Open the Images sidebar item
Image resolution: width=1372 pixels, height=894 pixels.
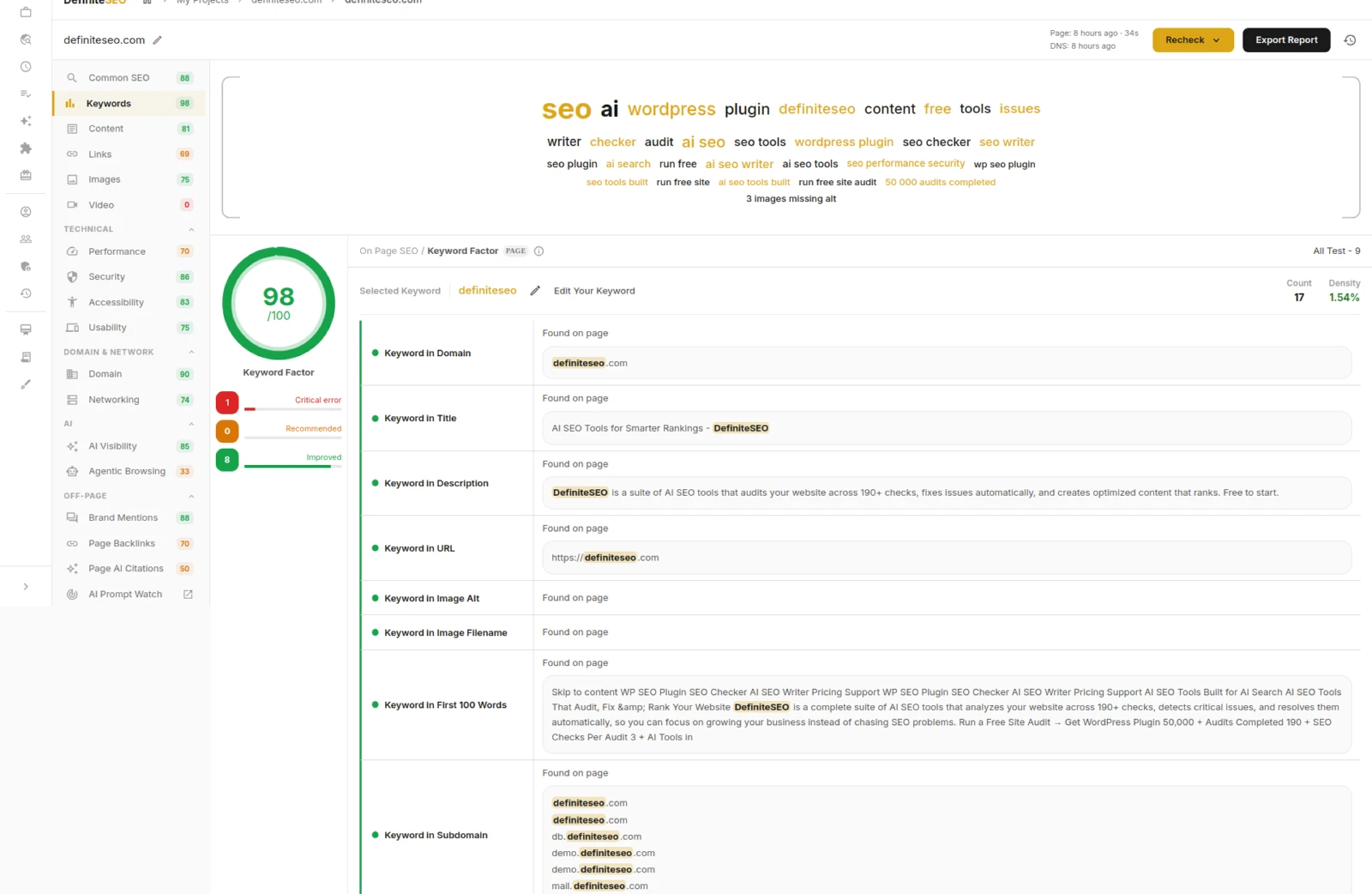[129, 179]
